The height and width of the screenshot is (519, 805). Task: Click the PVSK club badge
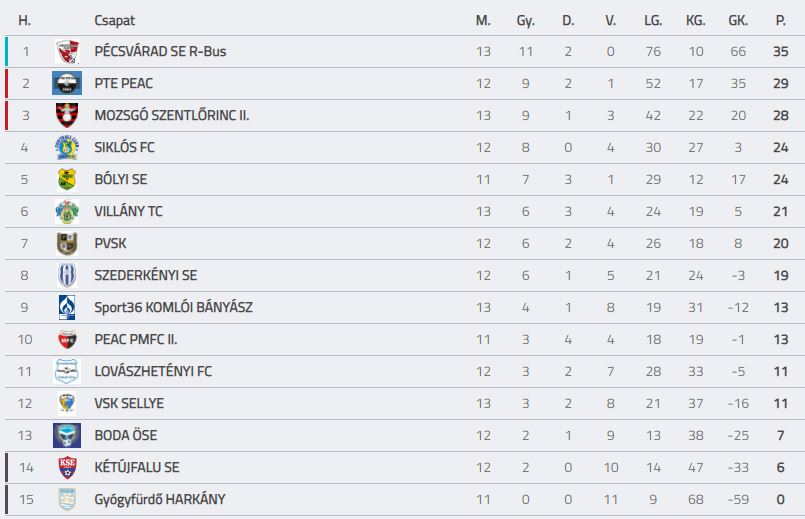[x=67, y=243]
